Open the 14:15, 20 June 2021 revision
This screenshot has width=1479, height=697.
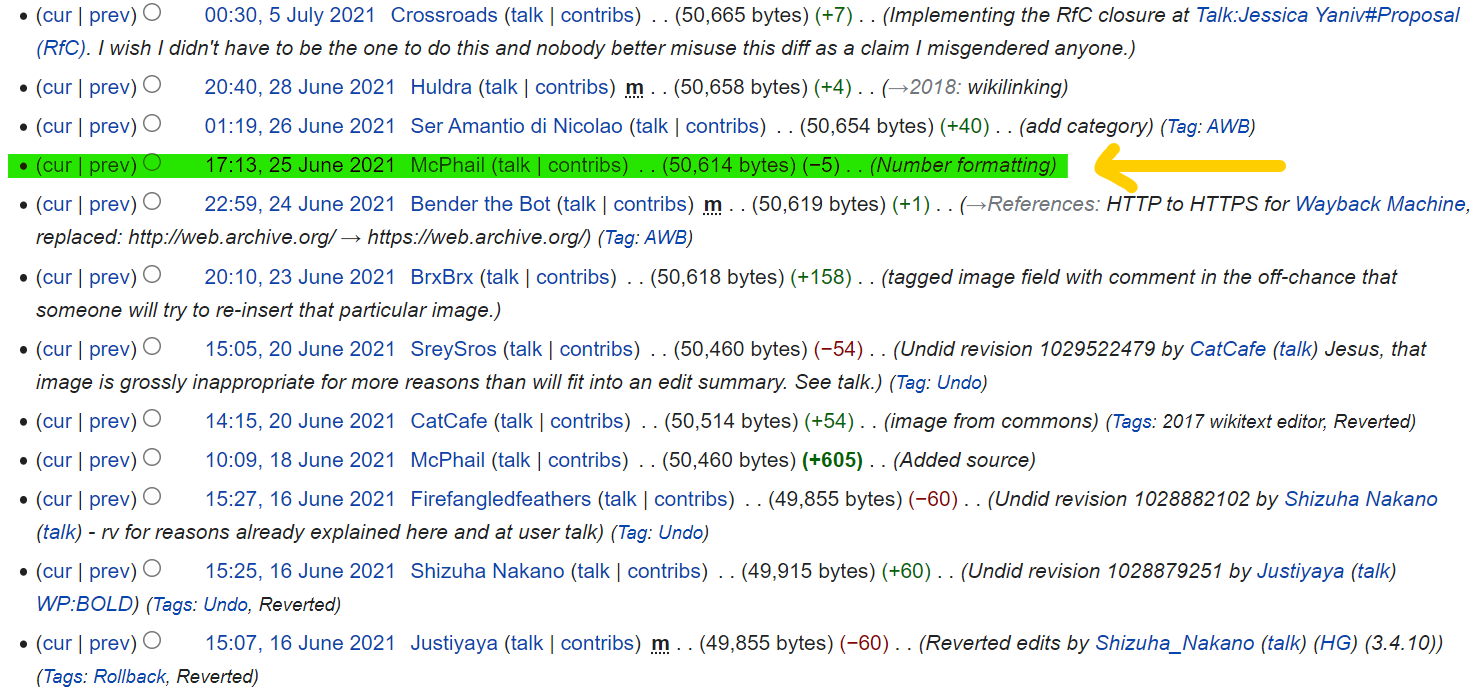coord(300,422)
